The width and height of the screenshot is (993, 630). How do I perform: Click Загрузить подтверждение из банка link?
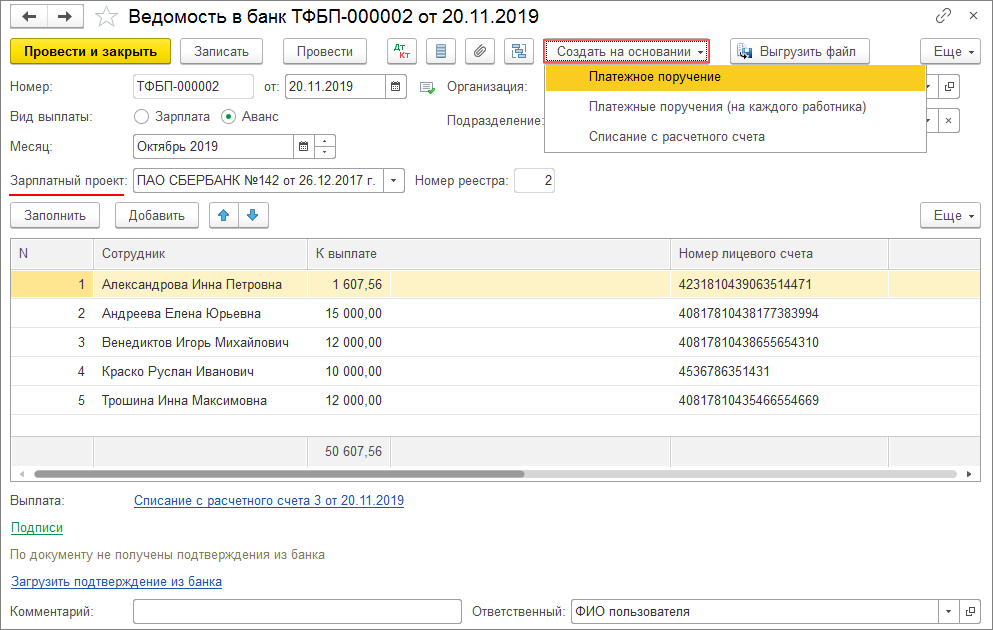tap(117, 582)
